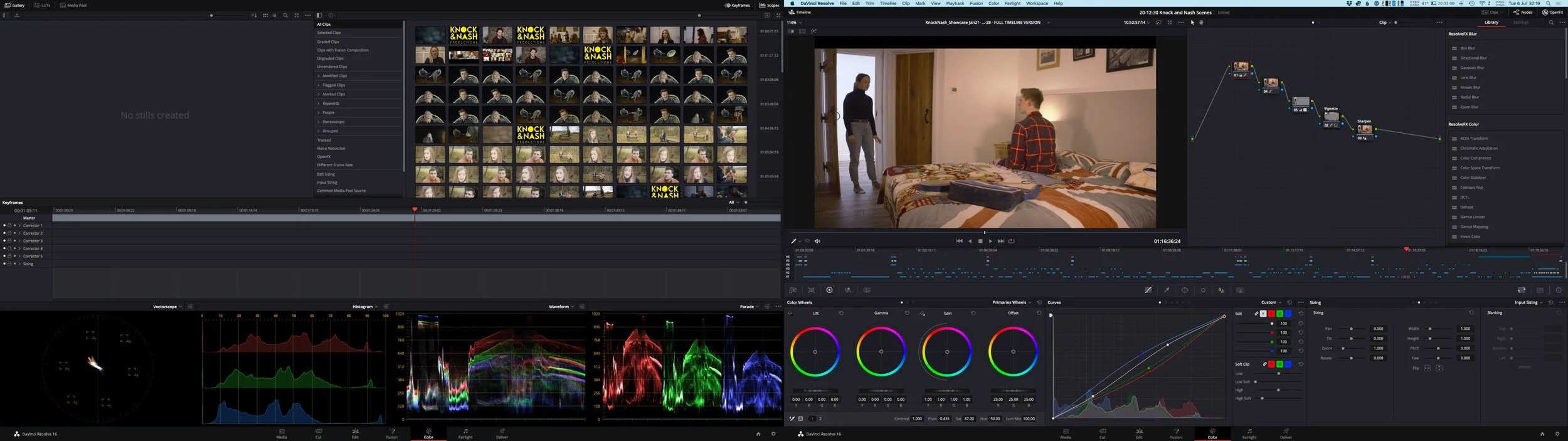Open the Custom curves mode dropdown
This screenshot has width=1568, height=441.
pos(1271,302)
